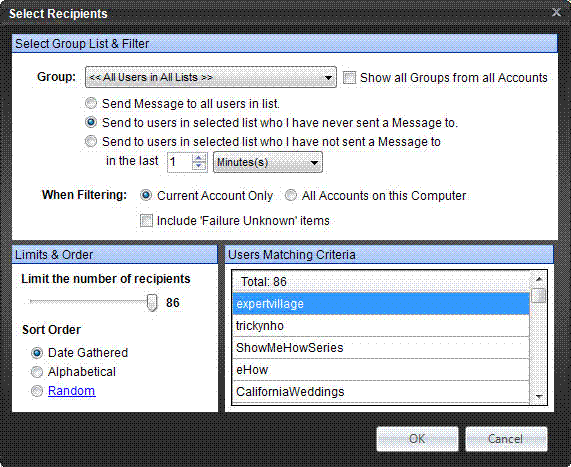
Task: Click the user list scroll down arrow
Action: click(x=539, y=396)
